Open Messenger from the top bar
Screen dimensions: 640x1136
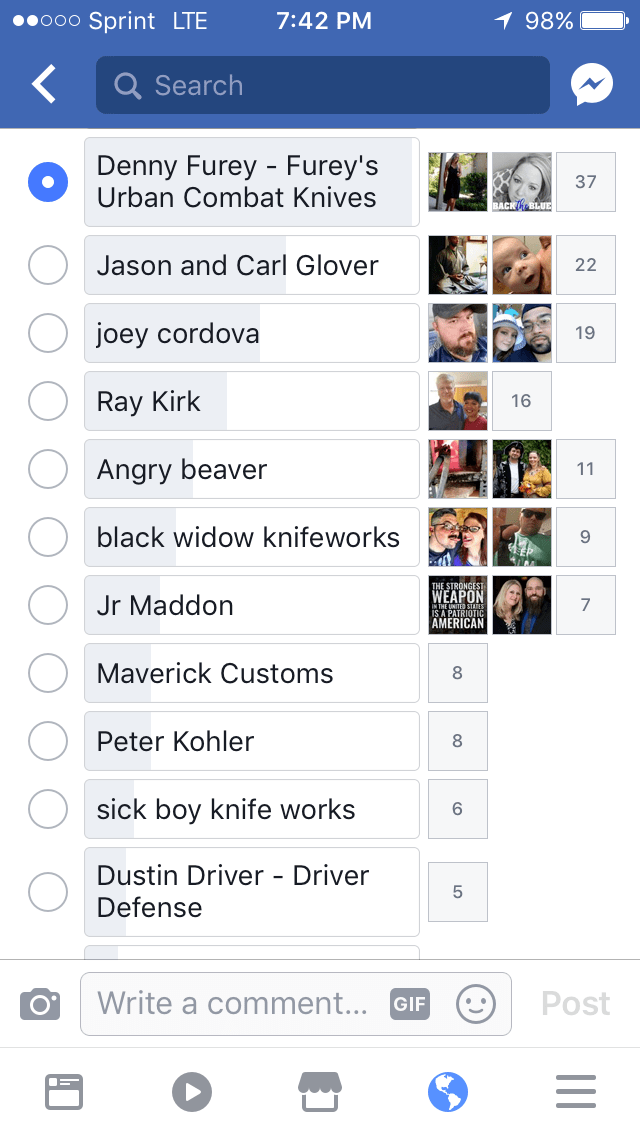click(x=592, y=86)
